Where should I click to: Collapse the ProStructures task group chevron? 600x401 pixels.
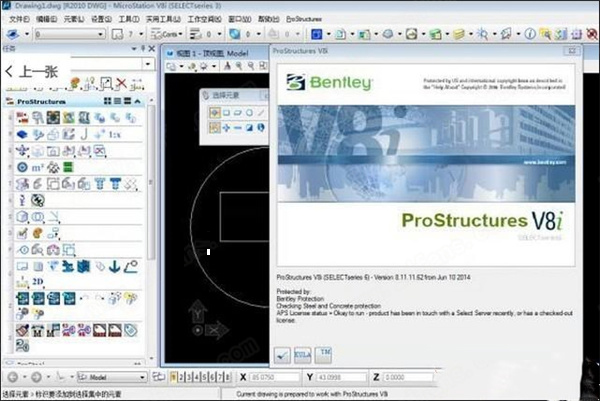pyautogui.click(x=137, y=101)
